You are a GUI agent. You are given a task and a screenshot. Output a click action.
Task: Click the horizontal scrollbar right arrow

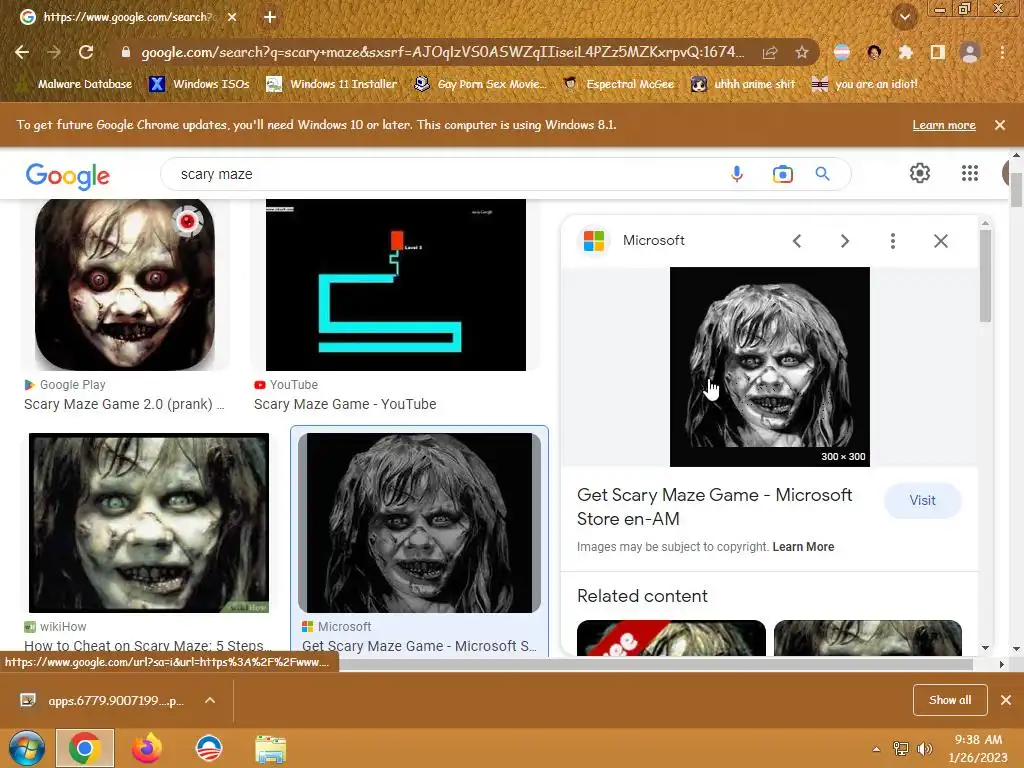[x=1001, y=664]
